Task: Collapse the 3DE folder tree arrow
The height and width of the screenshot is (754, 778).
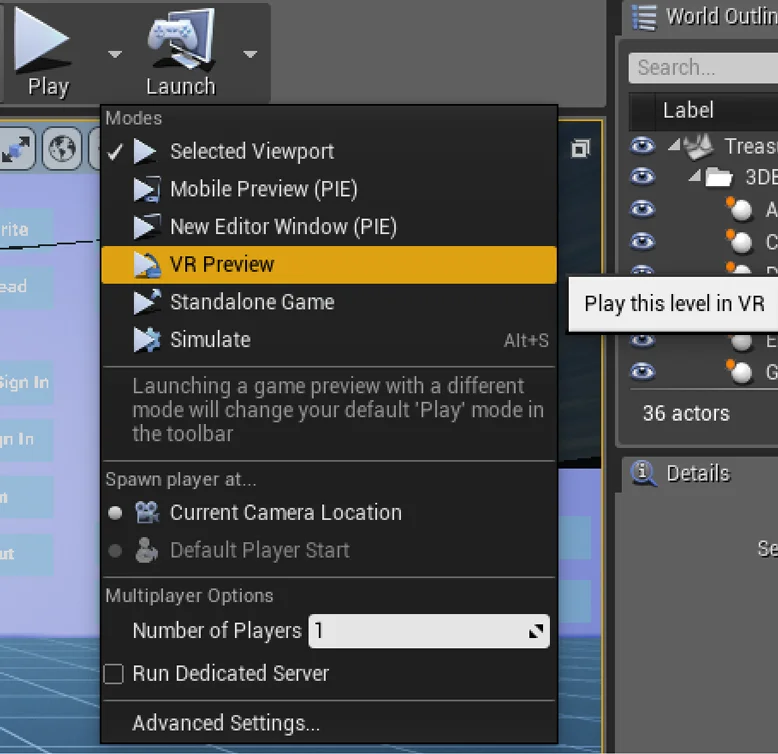Action: pos(695,176)
